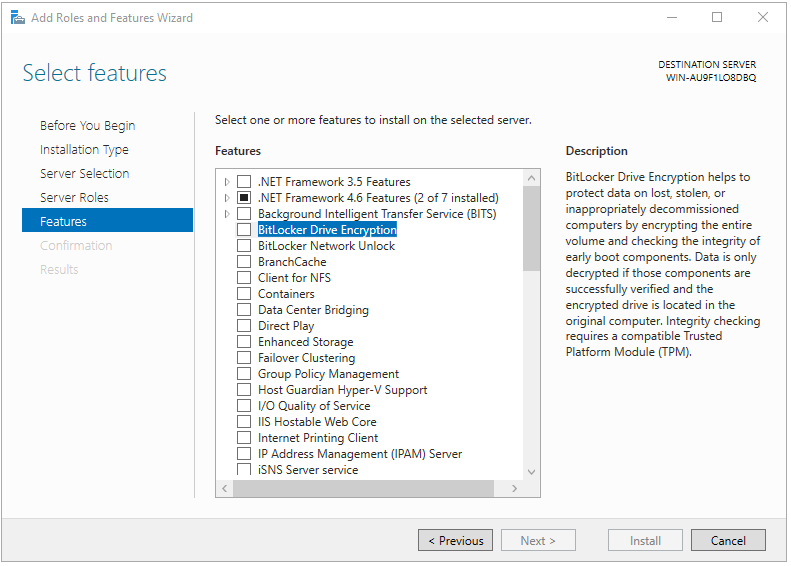The width and height of the screenshot is (791, 566).
Task: Switch to Server Selection step
Action: pos(85,174)
